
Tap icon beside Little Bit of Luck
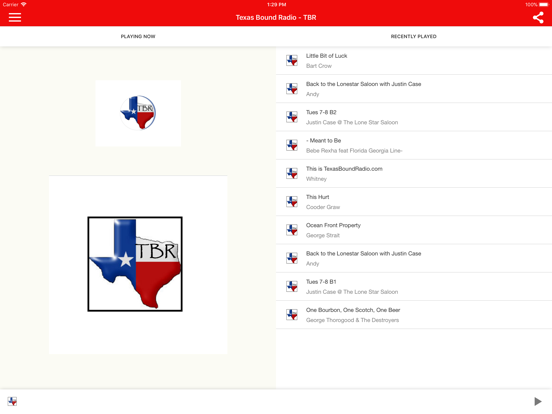tap(292, 61)
